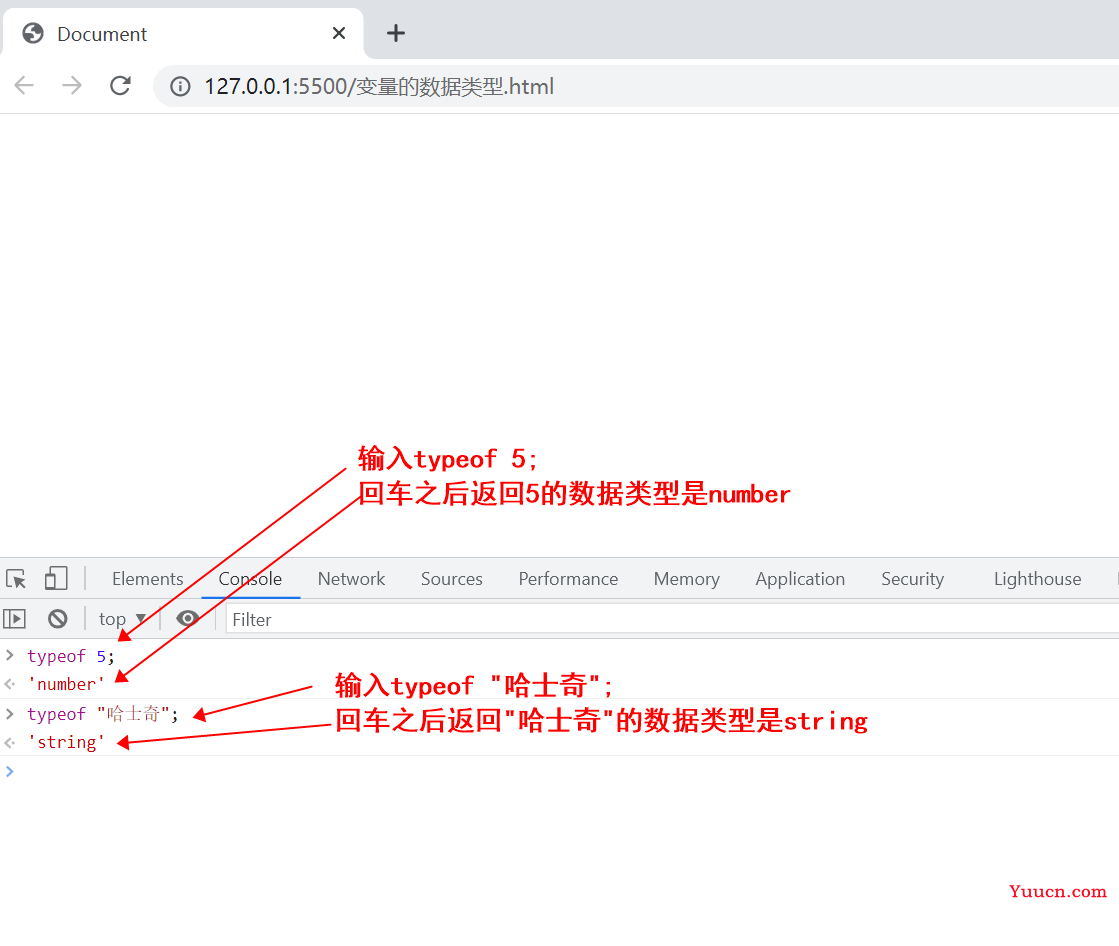Reload the page with the refresh icon
The height and width of the screenshot is (946, 1119).
pos(120,86)
